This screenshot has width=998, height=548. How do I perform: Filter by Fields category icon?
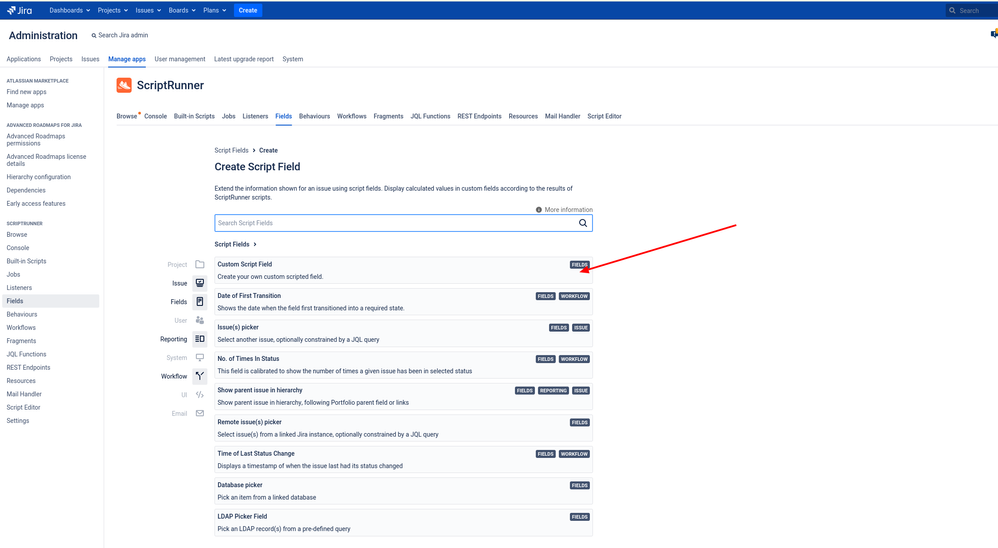click(200, 302)
